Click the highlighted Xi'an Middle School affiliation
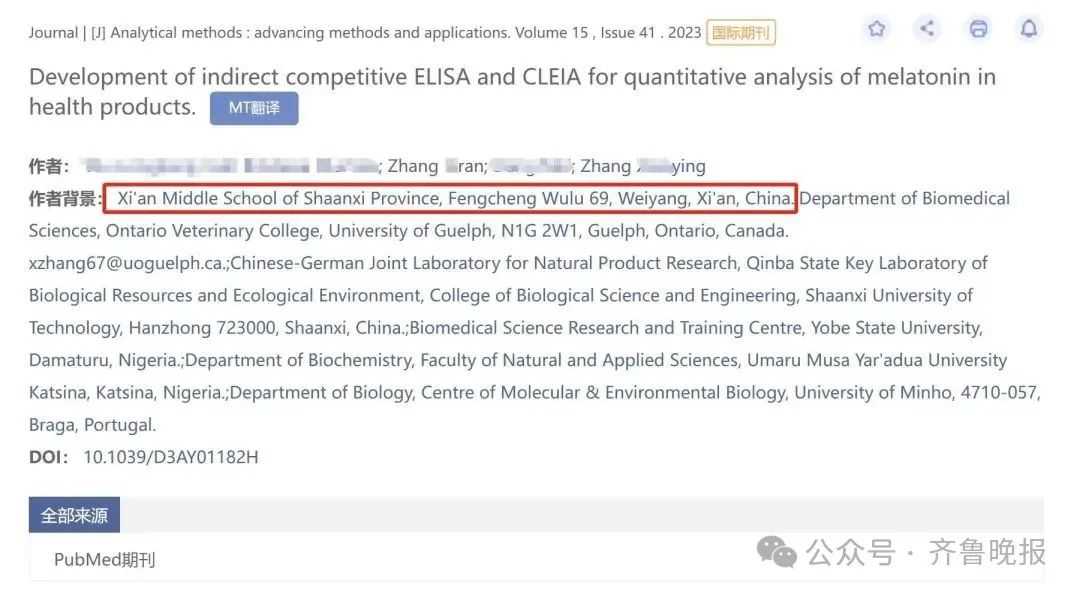The height and width of the screenshot is (595, 1080). click(450, 198)
